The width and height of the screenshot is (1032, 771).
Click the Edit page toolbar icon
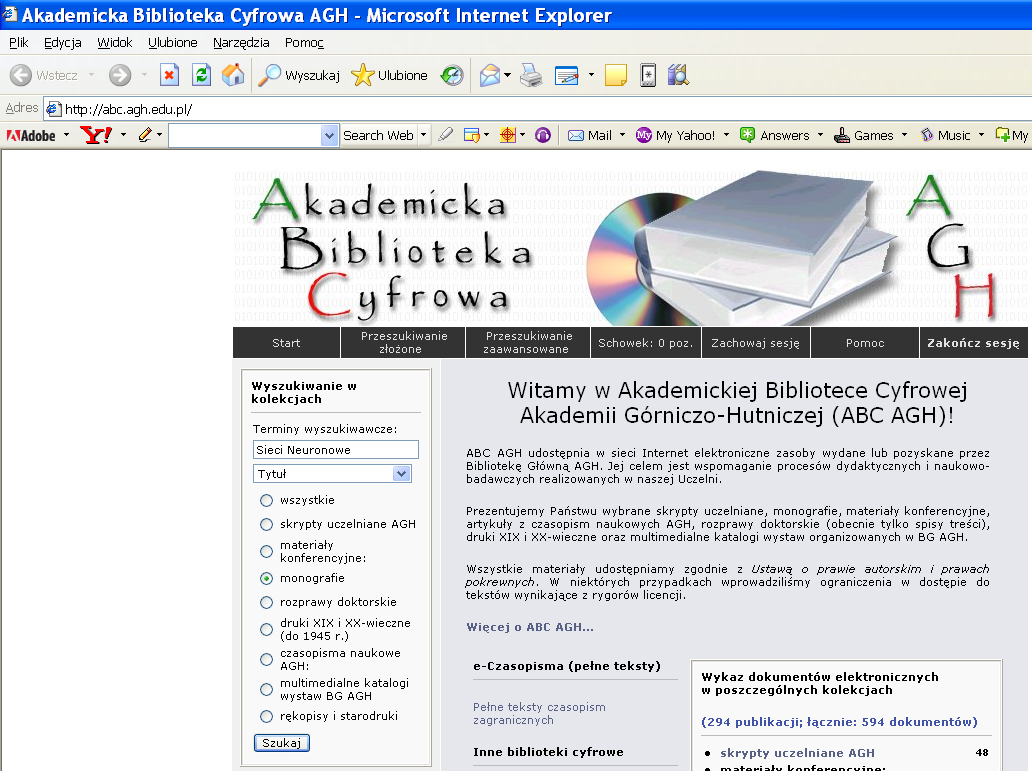tap(567, 75)
